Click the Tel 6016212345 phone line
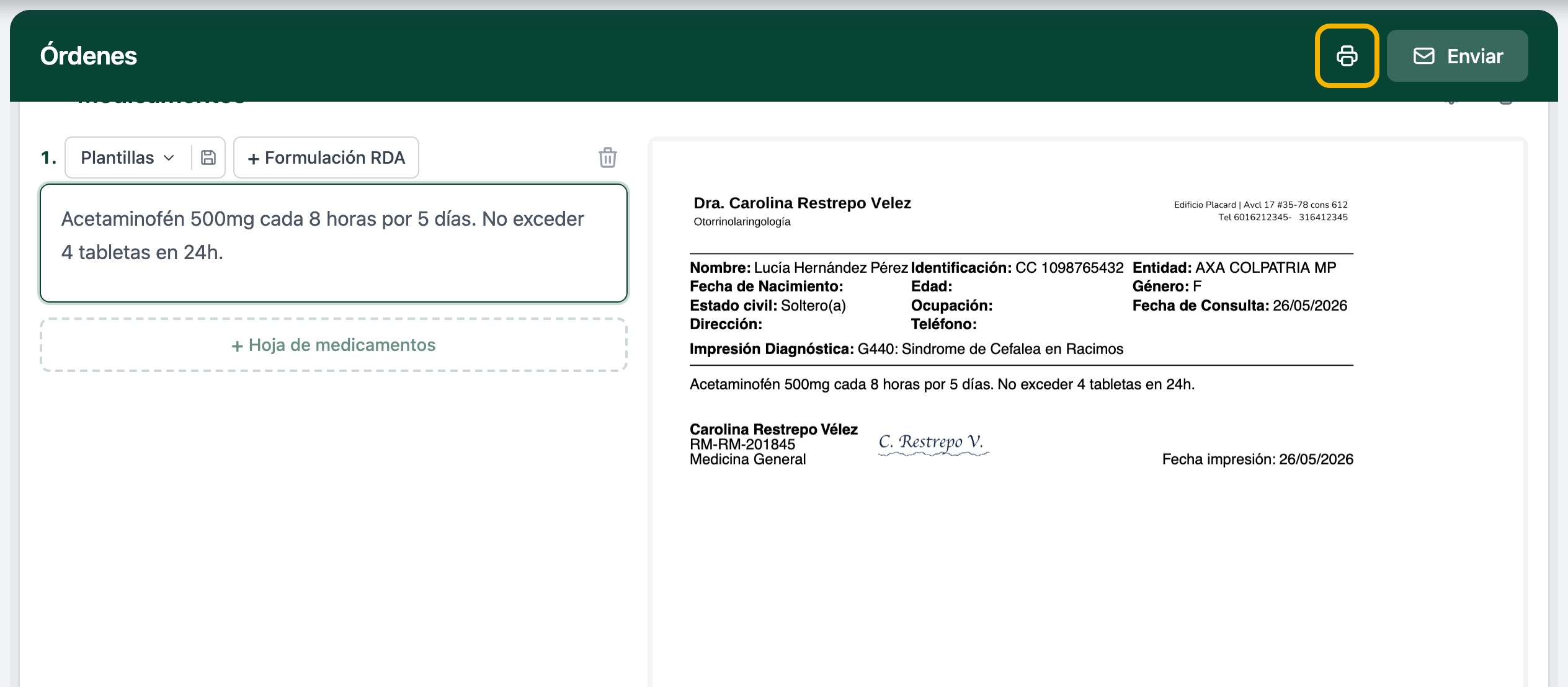The image size is (1568, 687). 1283,217
